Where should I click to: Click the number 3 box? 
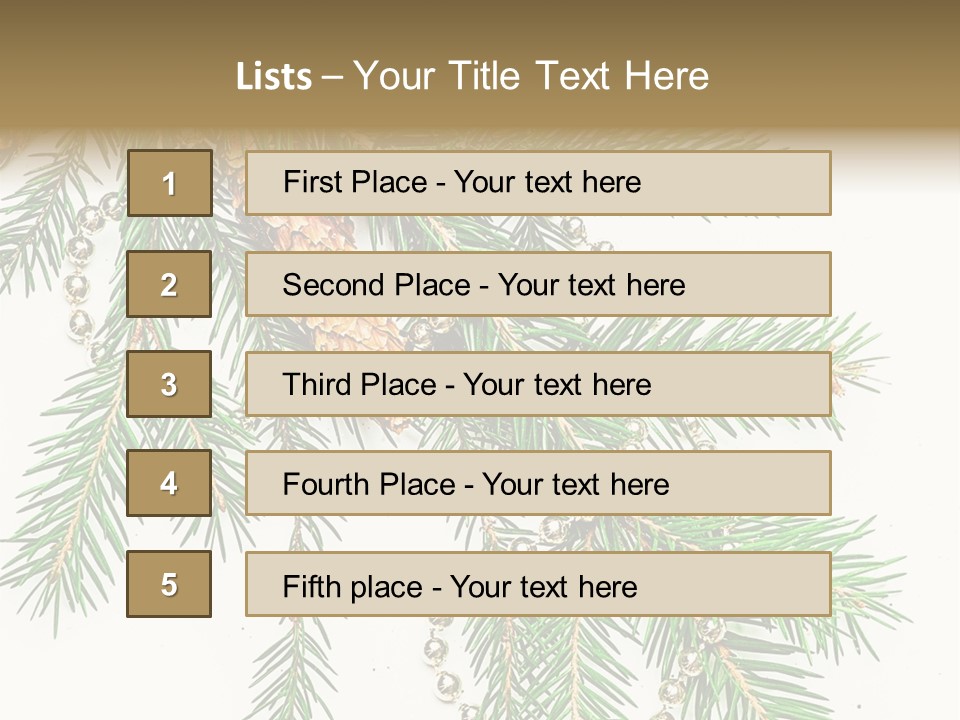tap(169, 384)
